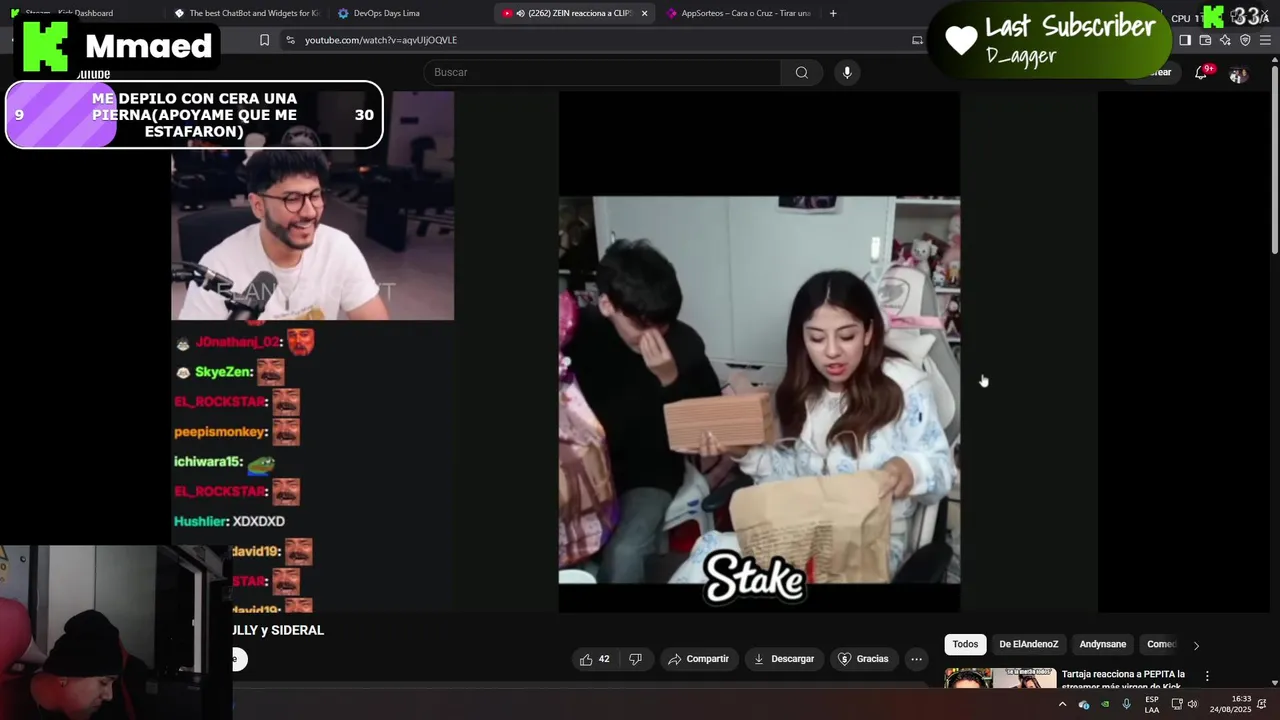Open the OneDrive tray icon

click(x=1084, y=704)
